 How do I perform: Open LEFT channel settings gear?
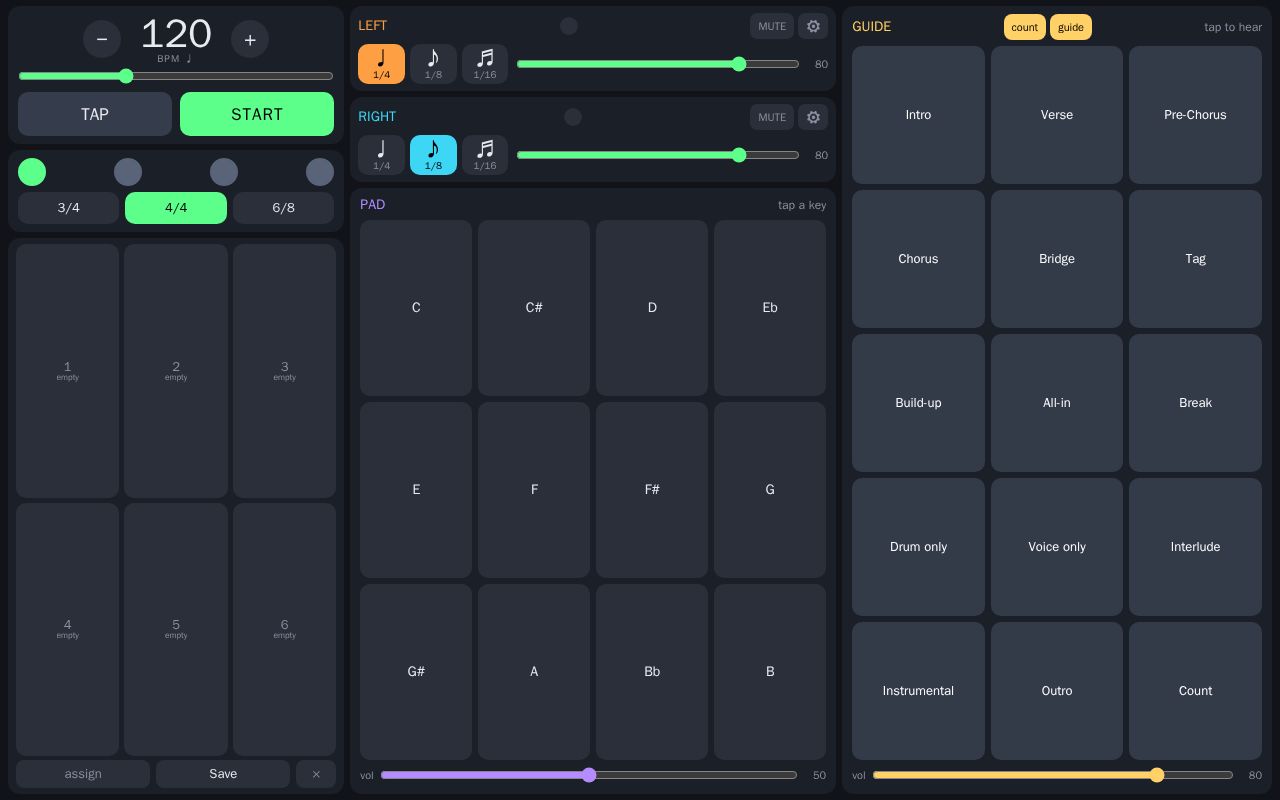point(813,26)
